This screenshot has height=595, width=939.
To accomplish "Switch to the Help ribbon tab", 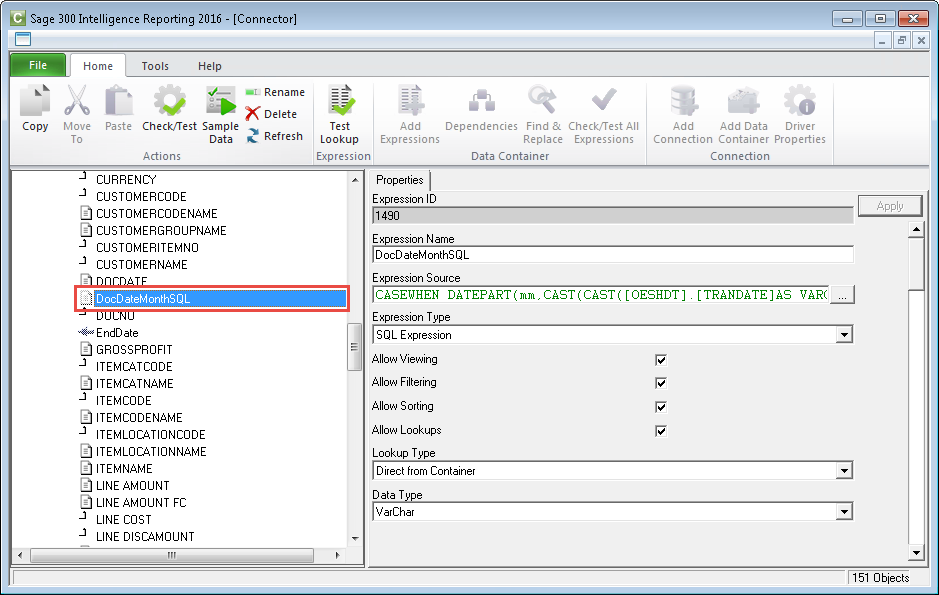I will click(x=210, y=66).
